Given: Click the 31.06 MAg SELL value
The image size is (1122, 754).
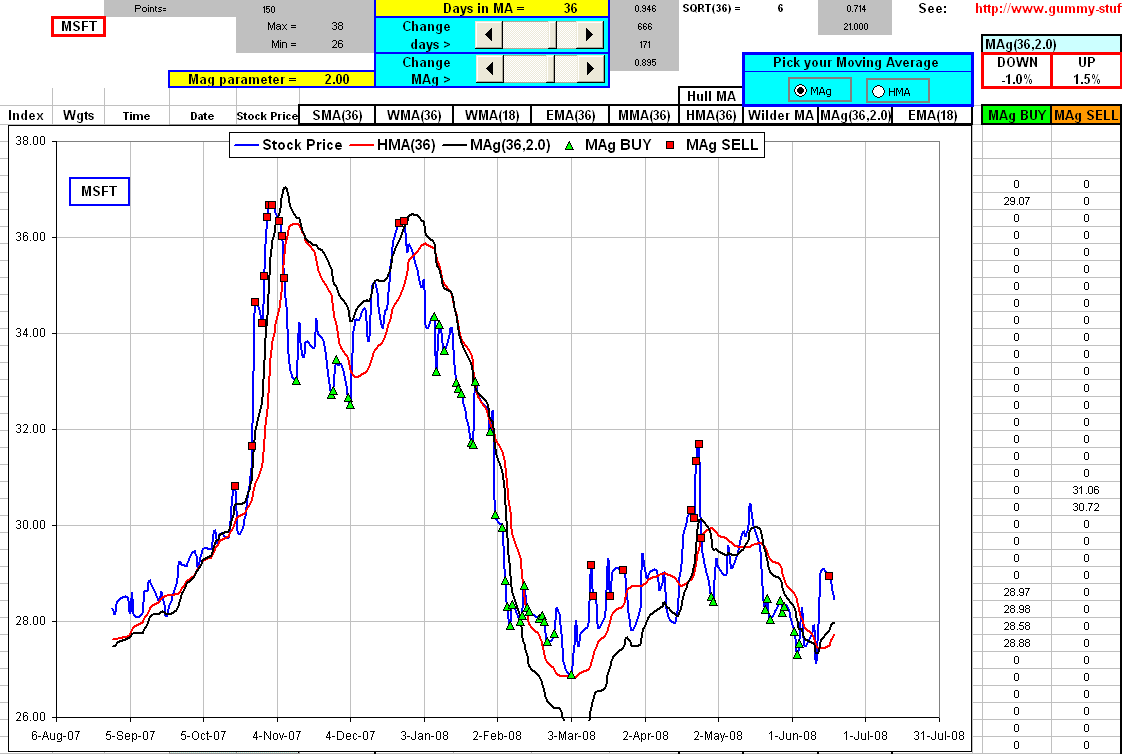Looking at the screenshot, I should click(x=1086, y=491).
